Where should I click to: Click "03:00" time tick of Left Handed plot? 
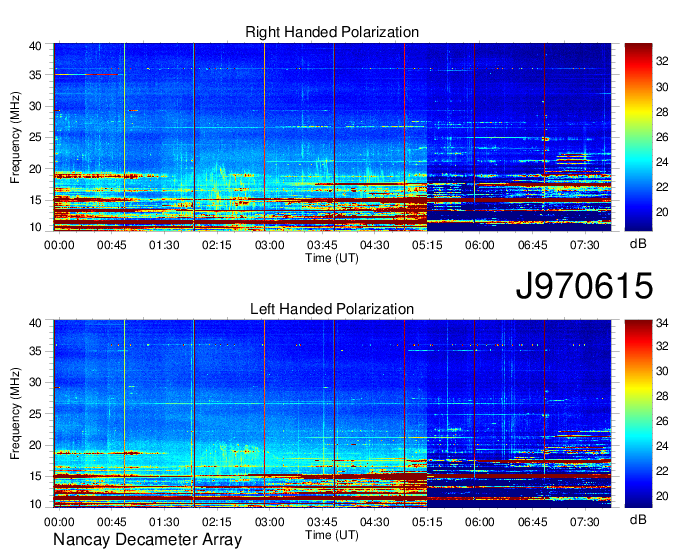click(269, 522)
